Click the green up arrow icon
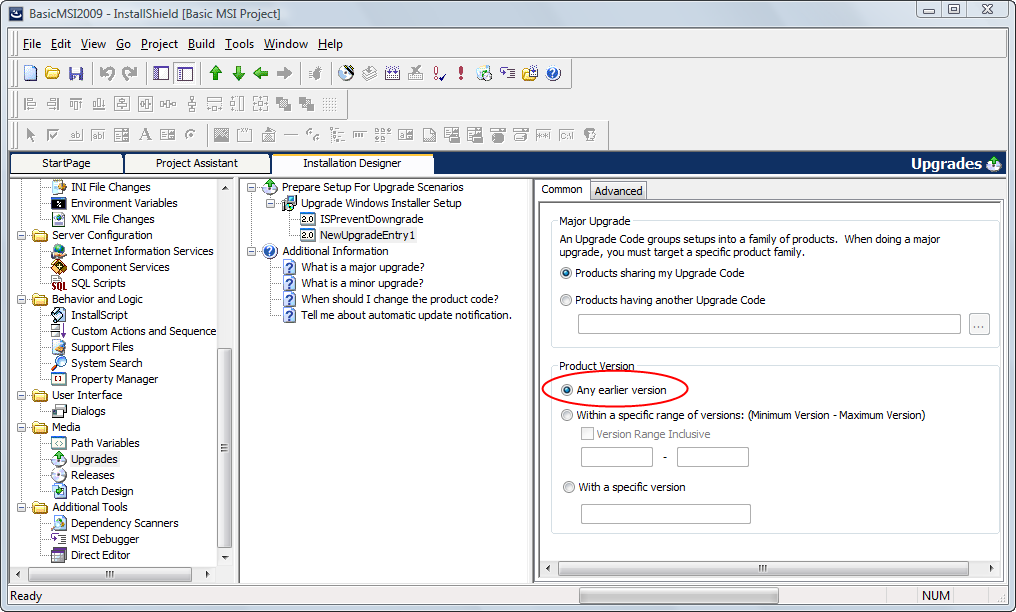 (x=215, y=73)
